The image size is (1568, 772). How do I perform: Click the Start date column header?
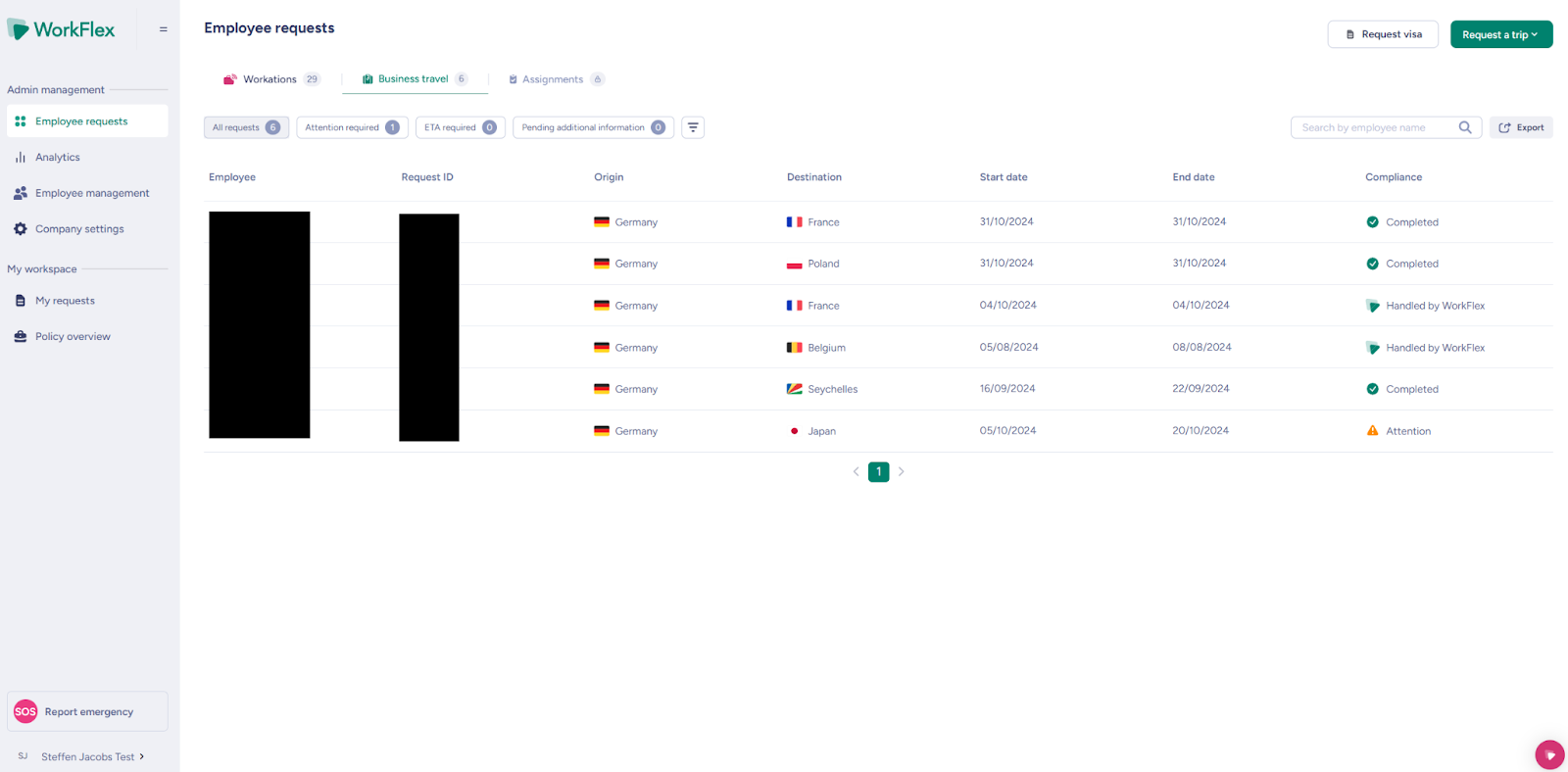point(1004,177)
